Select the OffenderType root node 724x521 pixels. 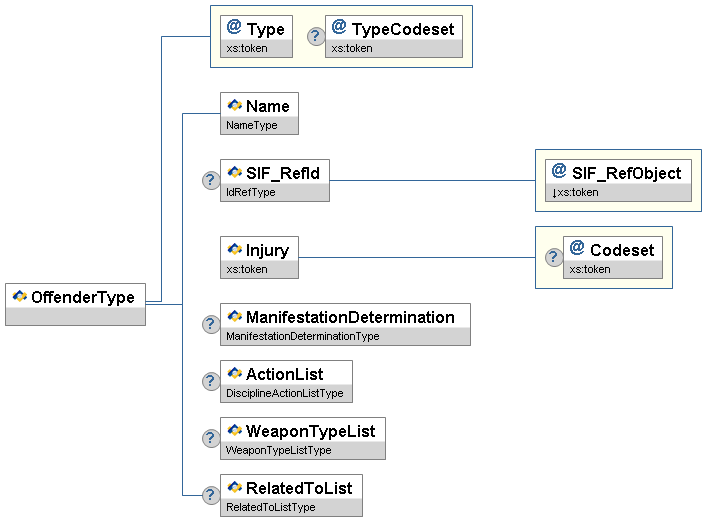click(75, 304)
